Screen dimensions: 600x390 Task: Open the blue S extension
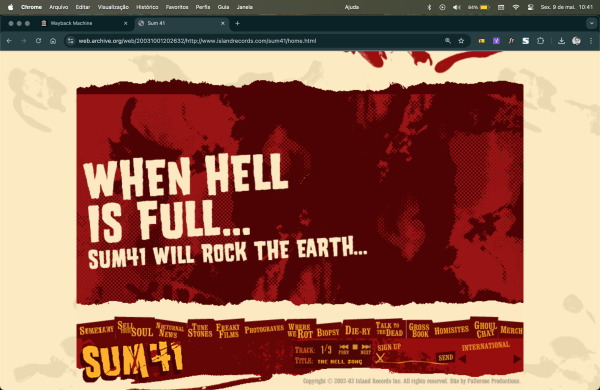point(525,41)
